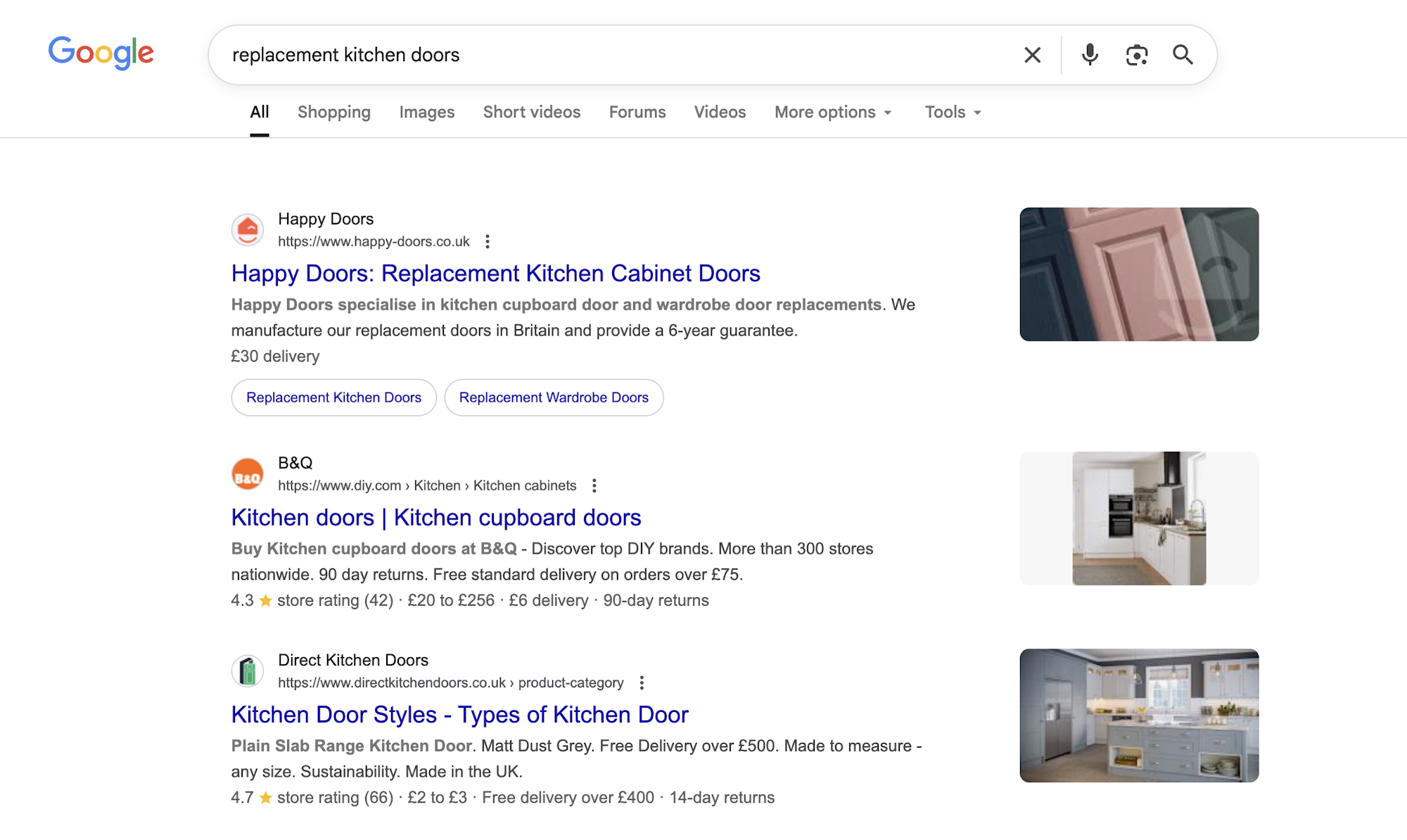Expand the Tools dropdown

(953, 113)
